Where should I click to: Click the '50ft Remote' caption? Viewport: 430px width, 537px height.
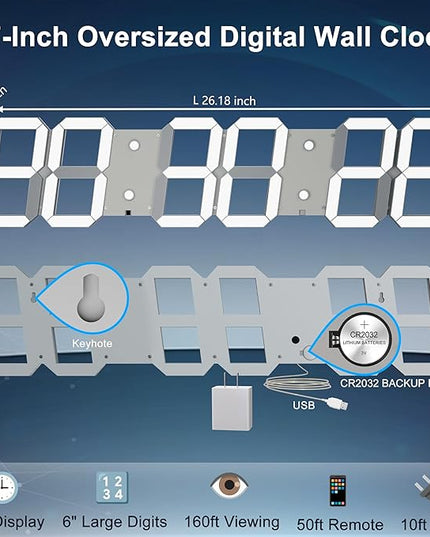tap(340, 524)
